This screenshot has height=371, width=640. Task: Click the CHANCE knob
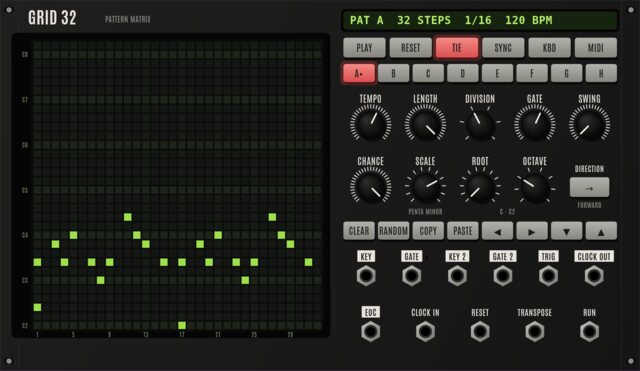click(x=370, y=187)
